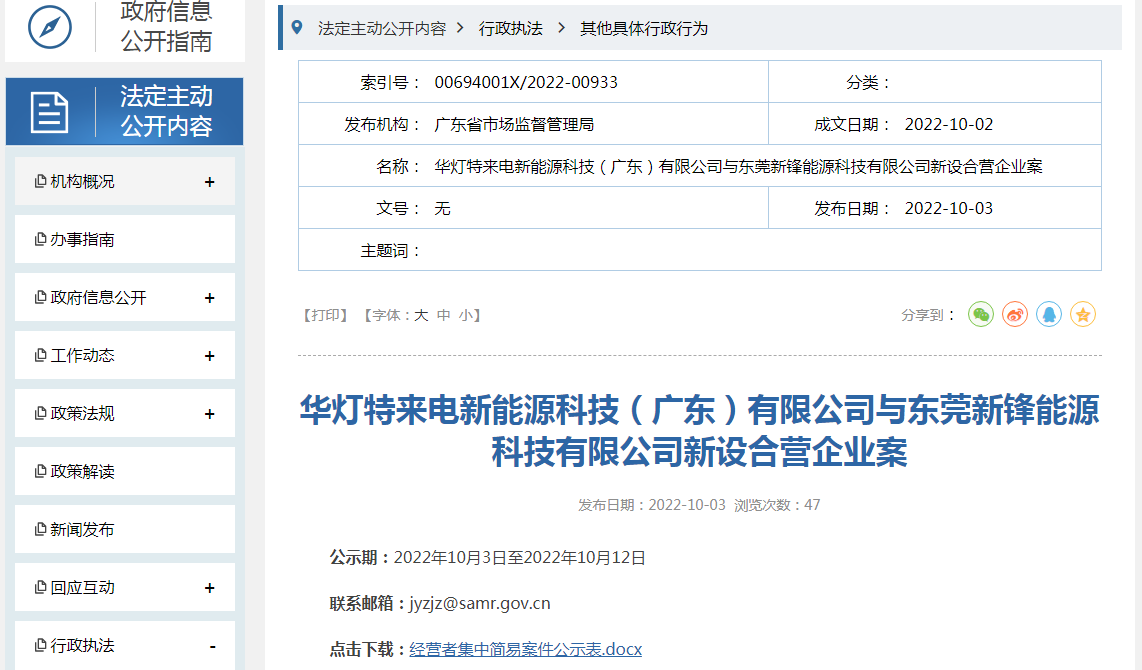
Task: Click page icon beside 回应互动
Action: [41, 587]
